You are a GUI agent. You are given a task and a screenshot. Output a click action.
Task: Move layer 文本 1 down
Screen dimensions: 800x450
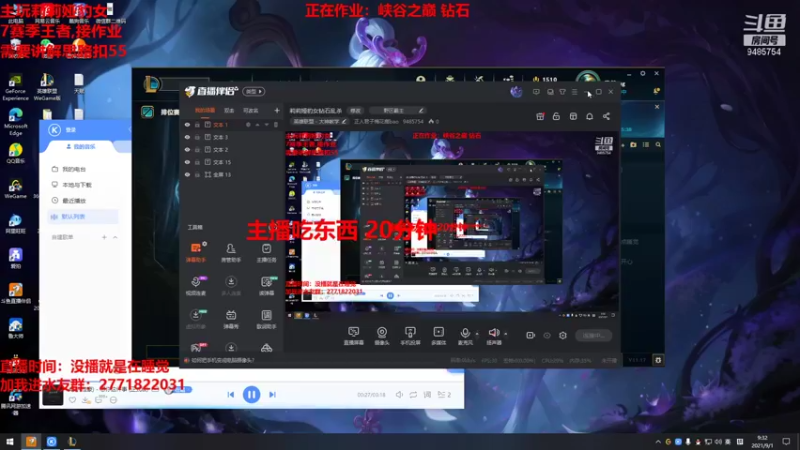tap(266, 124)
